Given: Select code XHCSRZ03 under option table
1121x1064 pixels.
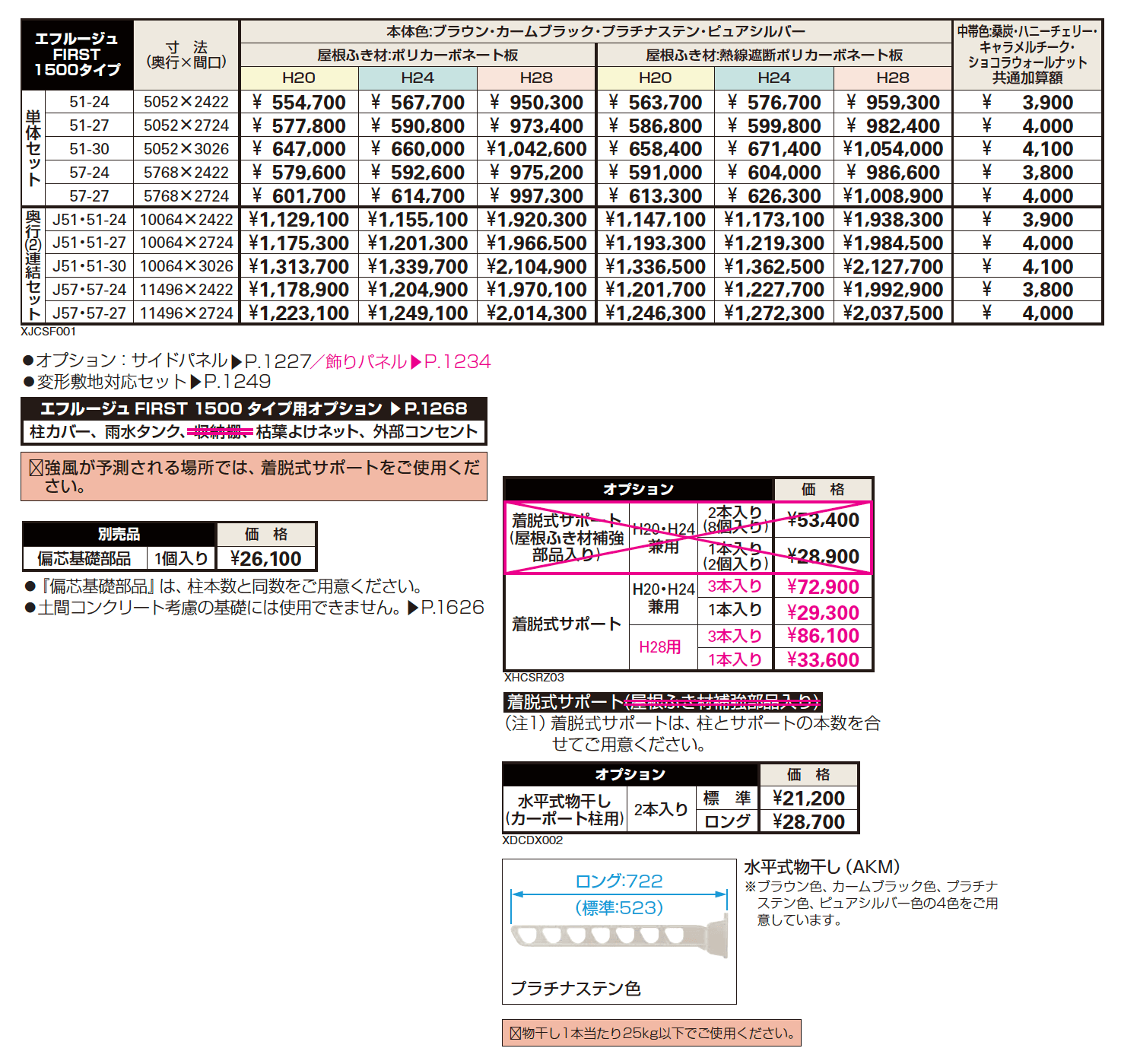Looking at the screenshot, I should 534,678.
